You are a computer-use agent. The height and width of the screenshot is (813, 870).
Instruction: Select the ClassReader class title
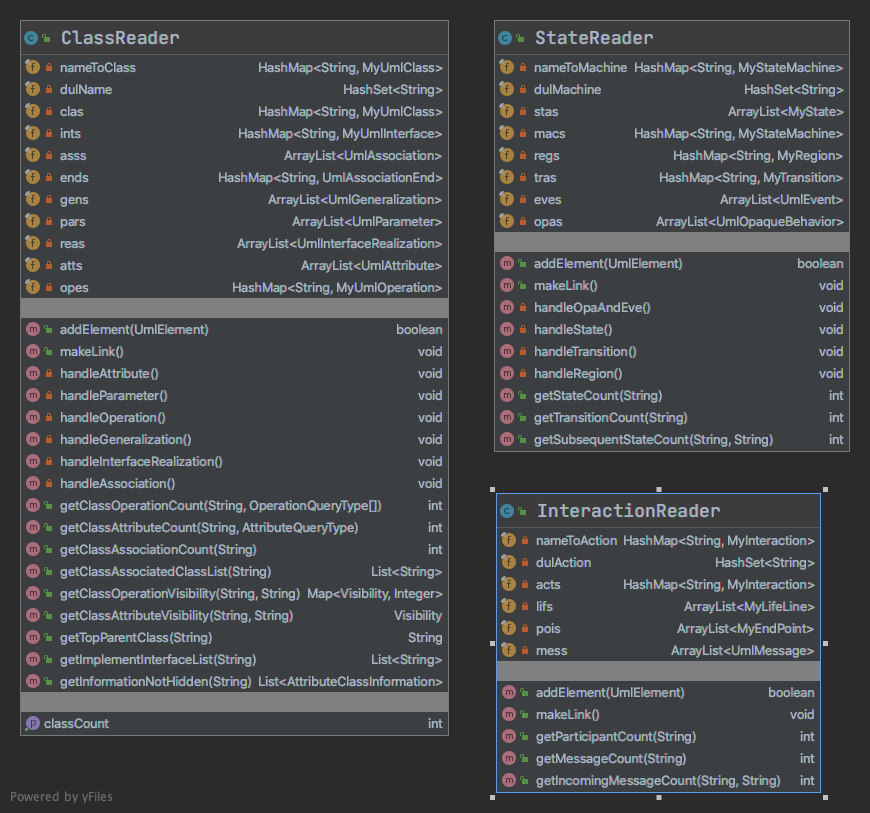pyautogui.click(x=120, y=38)
